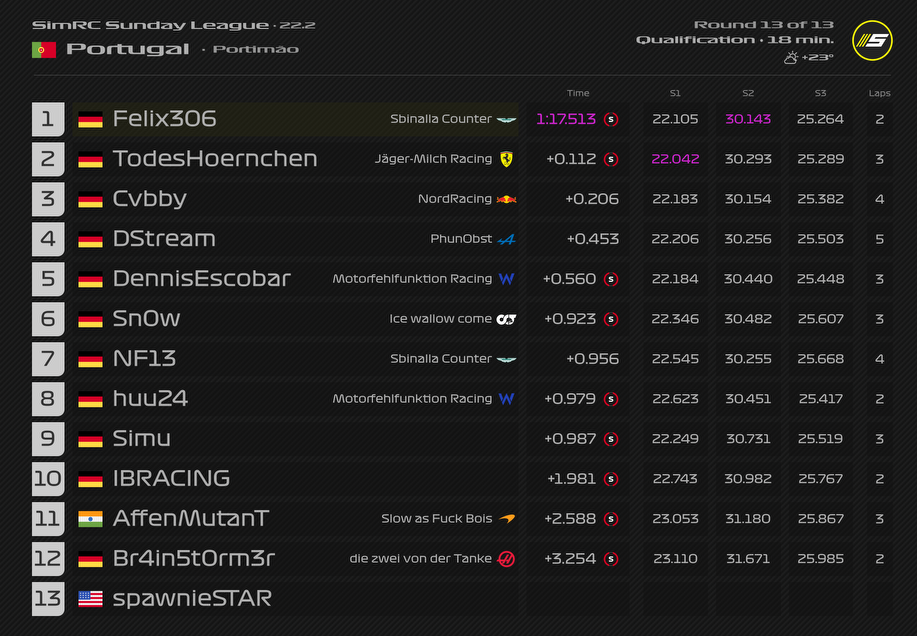Click the Red Bull logo beside NordRacing
Viewport: 917px width, 636px height.
[x=507, y=199]
